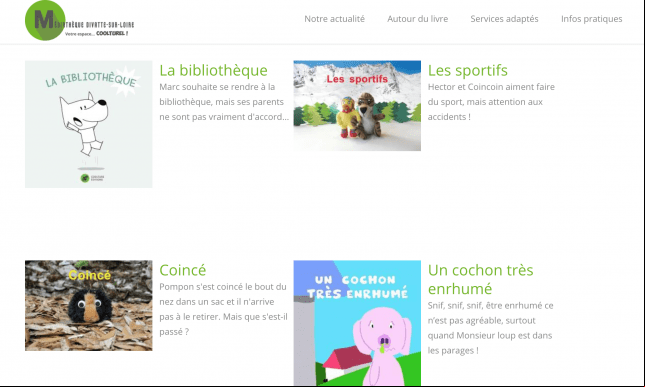This screenshot has width=645, height=387.
Task: Click the Hector et Coincoin description text
Action: (491, 102)
